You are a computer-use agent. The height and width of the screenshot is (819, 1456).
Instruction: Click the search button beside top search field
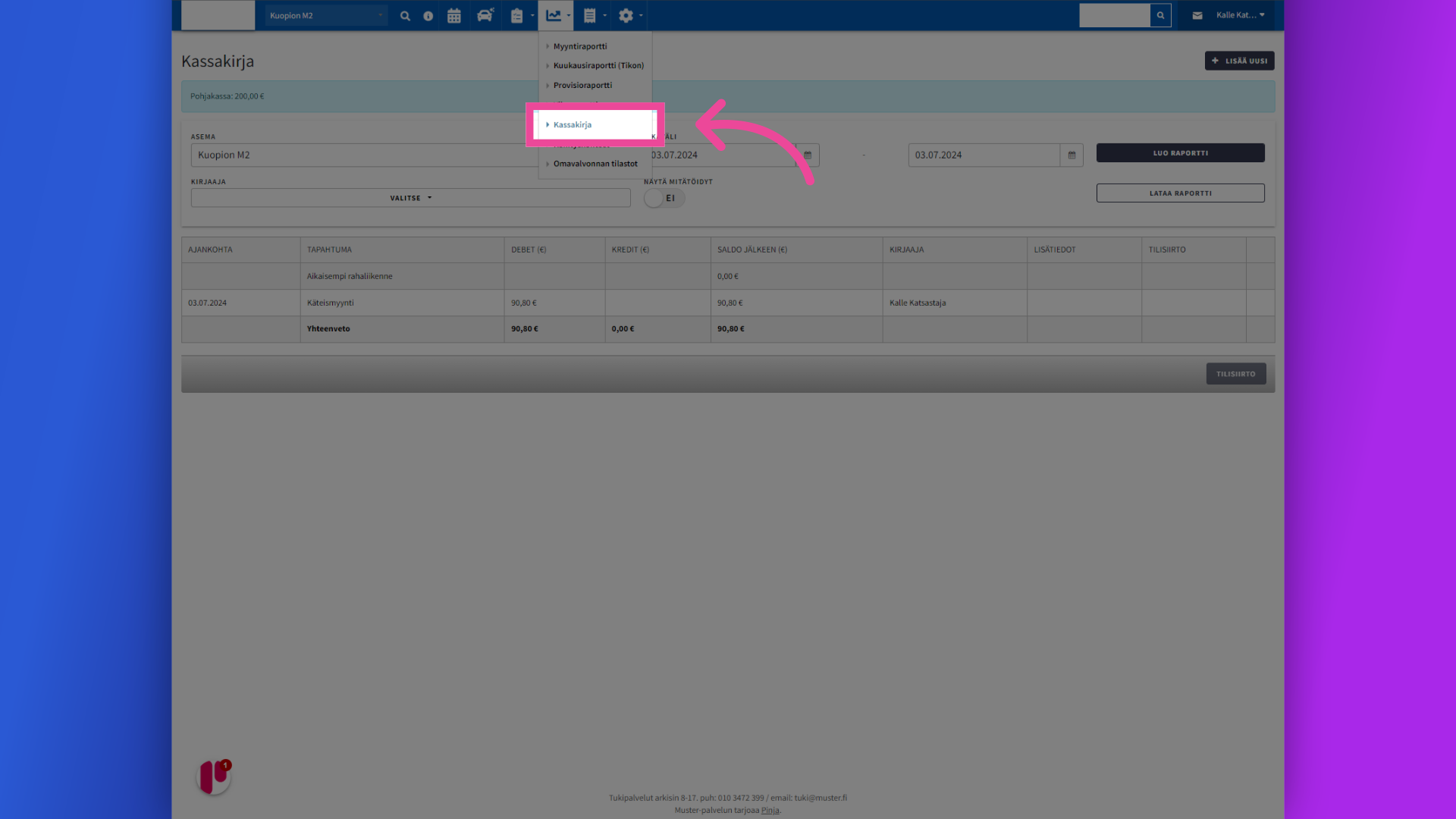pos(1160,15)
